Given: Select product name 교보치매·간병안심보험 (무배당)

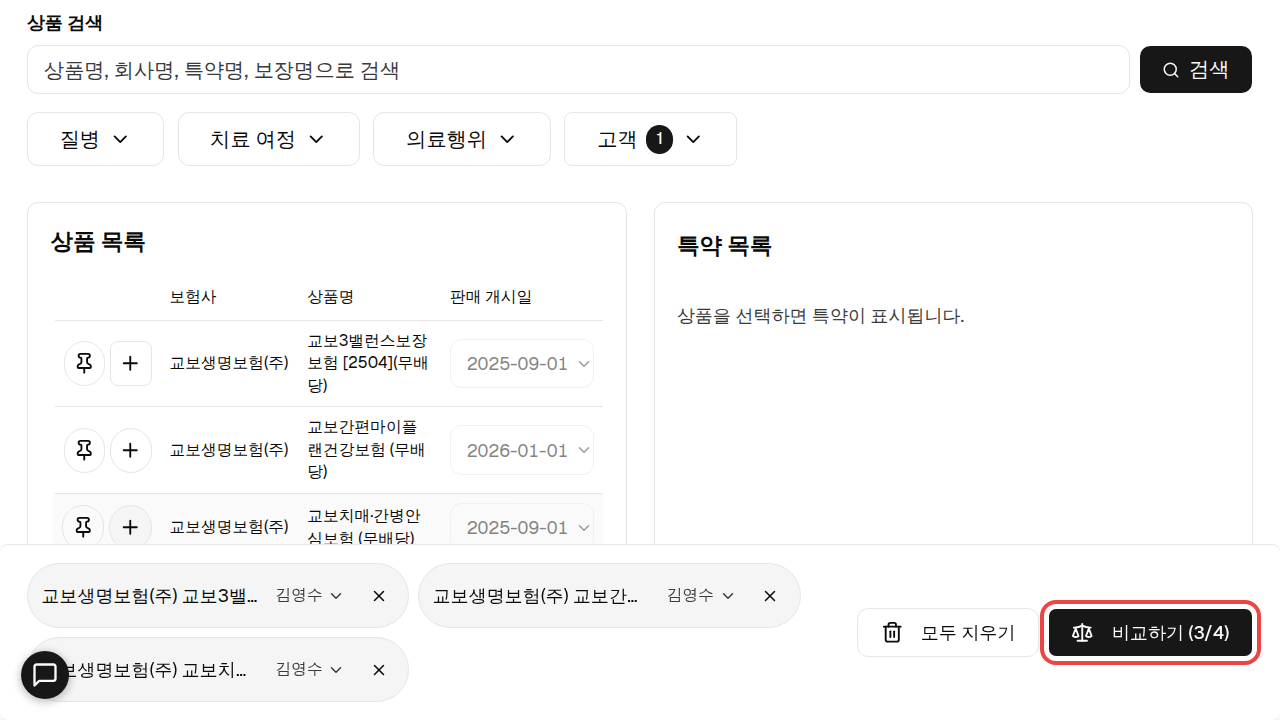Looking at the screenshot, I should click(364, 526).
